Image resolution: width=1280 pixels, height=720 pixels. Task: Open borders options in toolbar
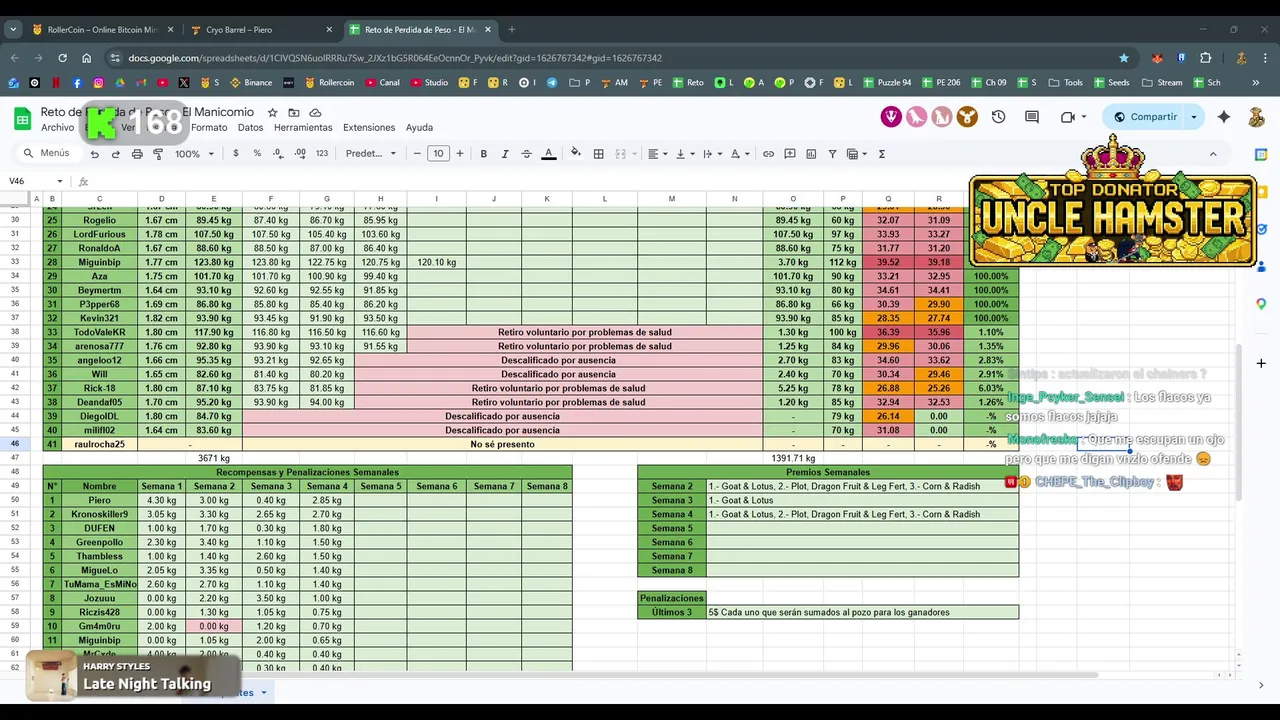click(598, 154)
